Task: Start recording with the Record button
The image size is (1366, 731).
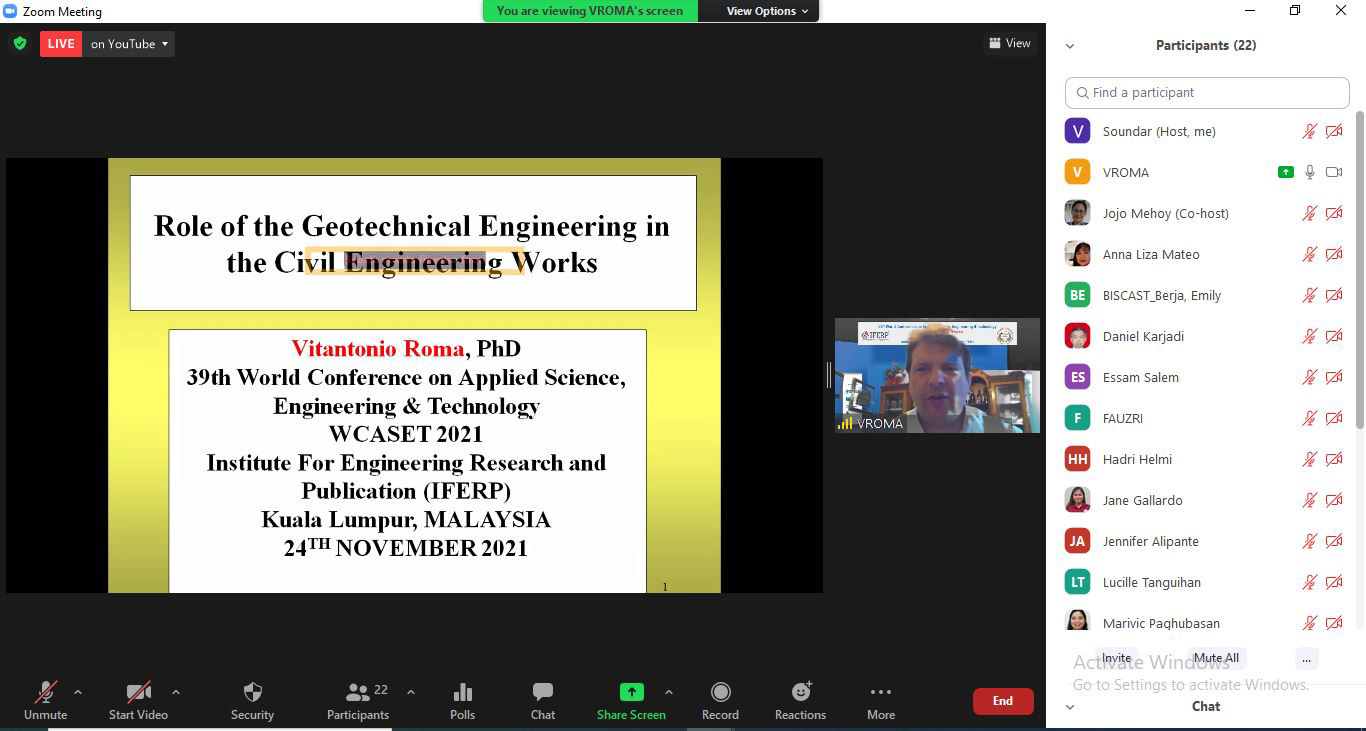Action: click(720, 700)
